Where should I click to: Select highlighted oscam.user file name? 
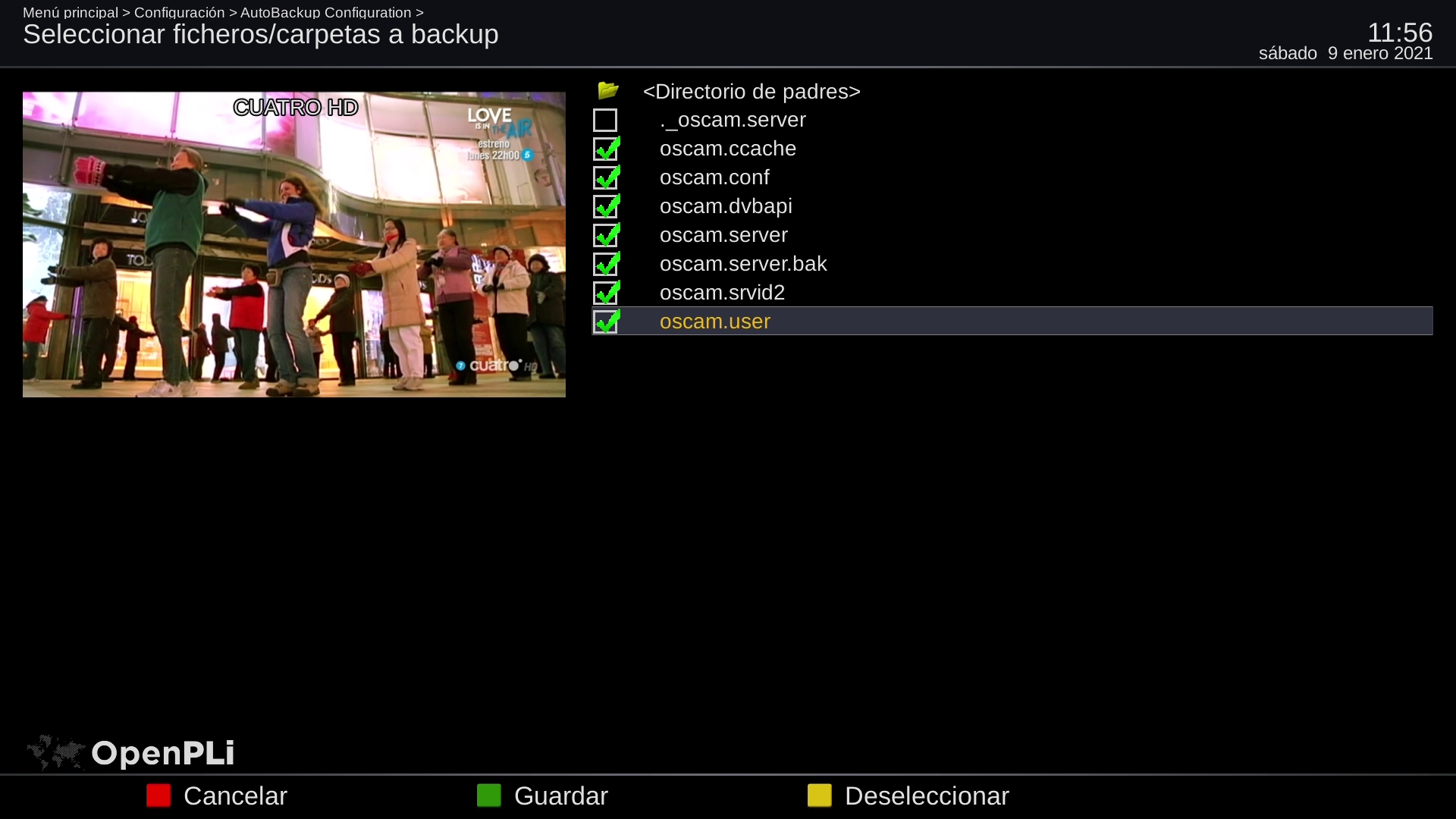point(714,322)
